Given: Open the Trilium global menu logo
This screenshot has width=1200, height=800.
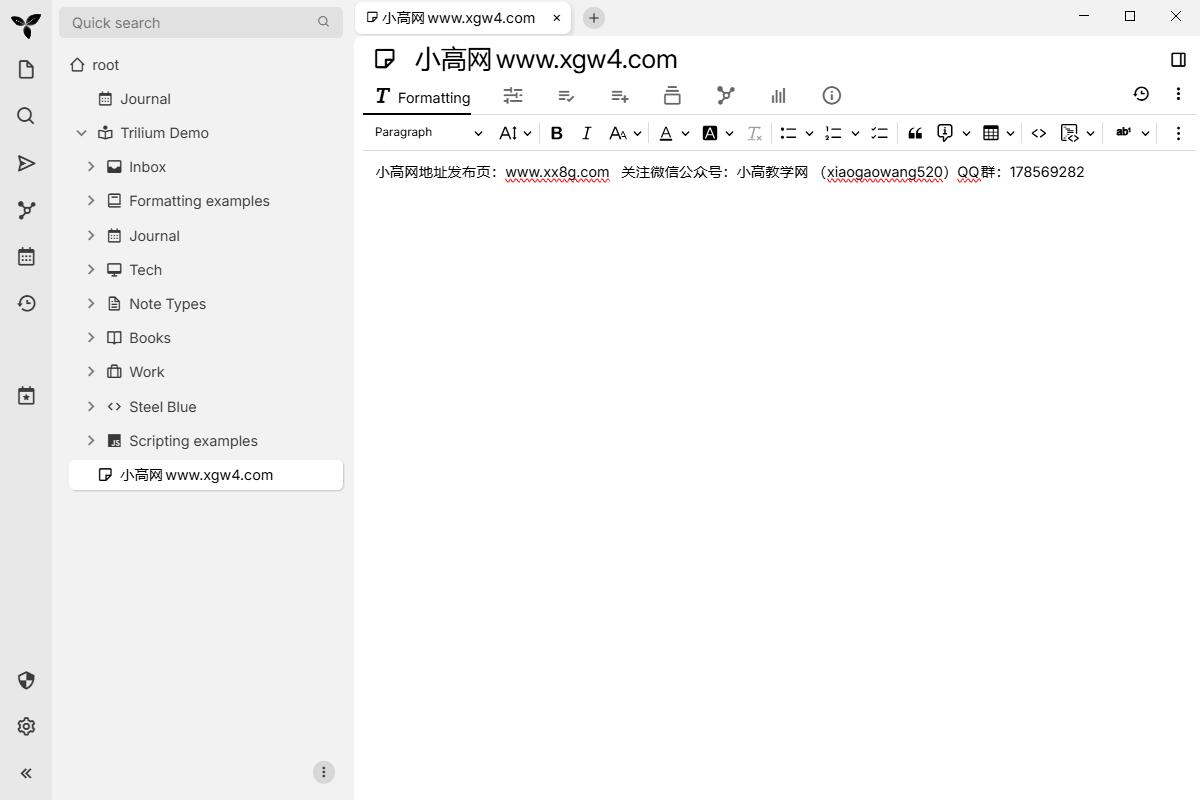Looking at the screenshot, I should [26, 24].
